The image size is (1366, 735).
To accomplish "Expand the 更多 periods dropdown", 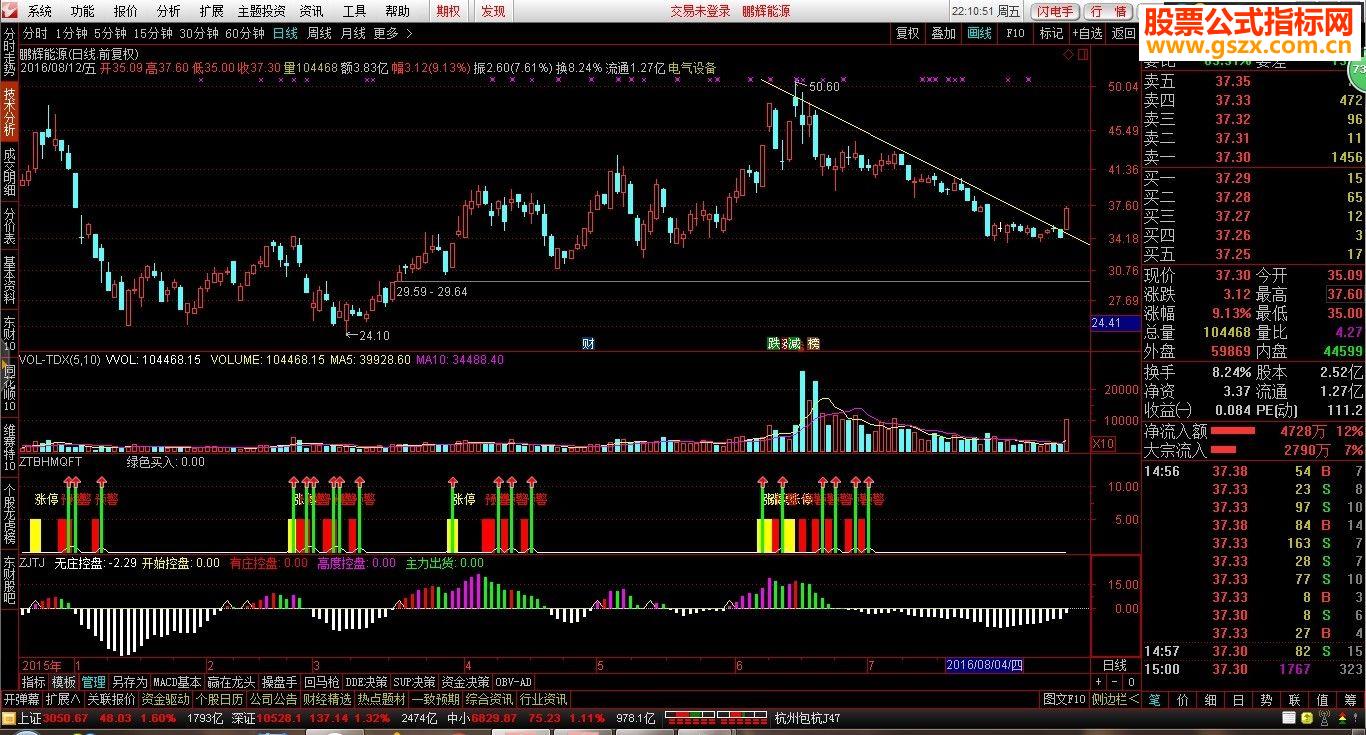I will tap(391, 33).
